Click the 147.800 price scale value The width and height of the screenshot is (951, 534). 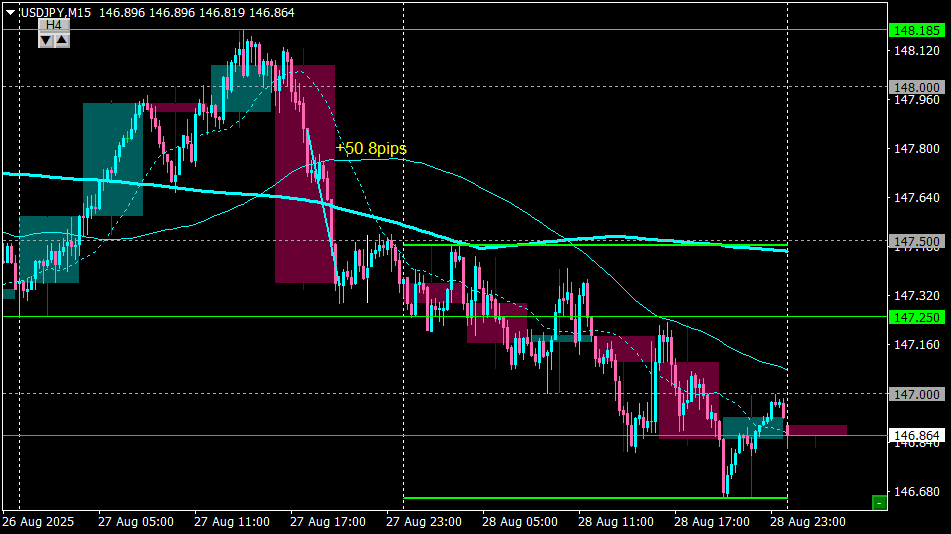(x=917, y=149)
